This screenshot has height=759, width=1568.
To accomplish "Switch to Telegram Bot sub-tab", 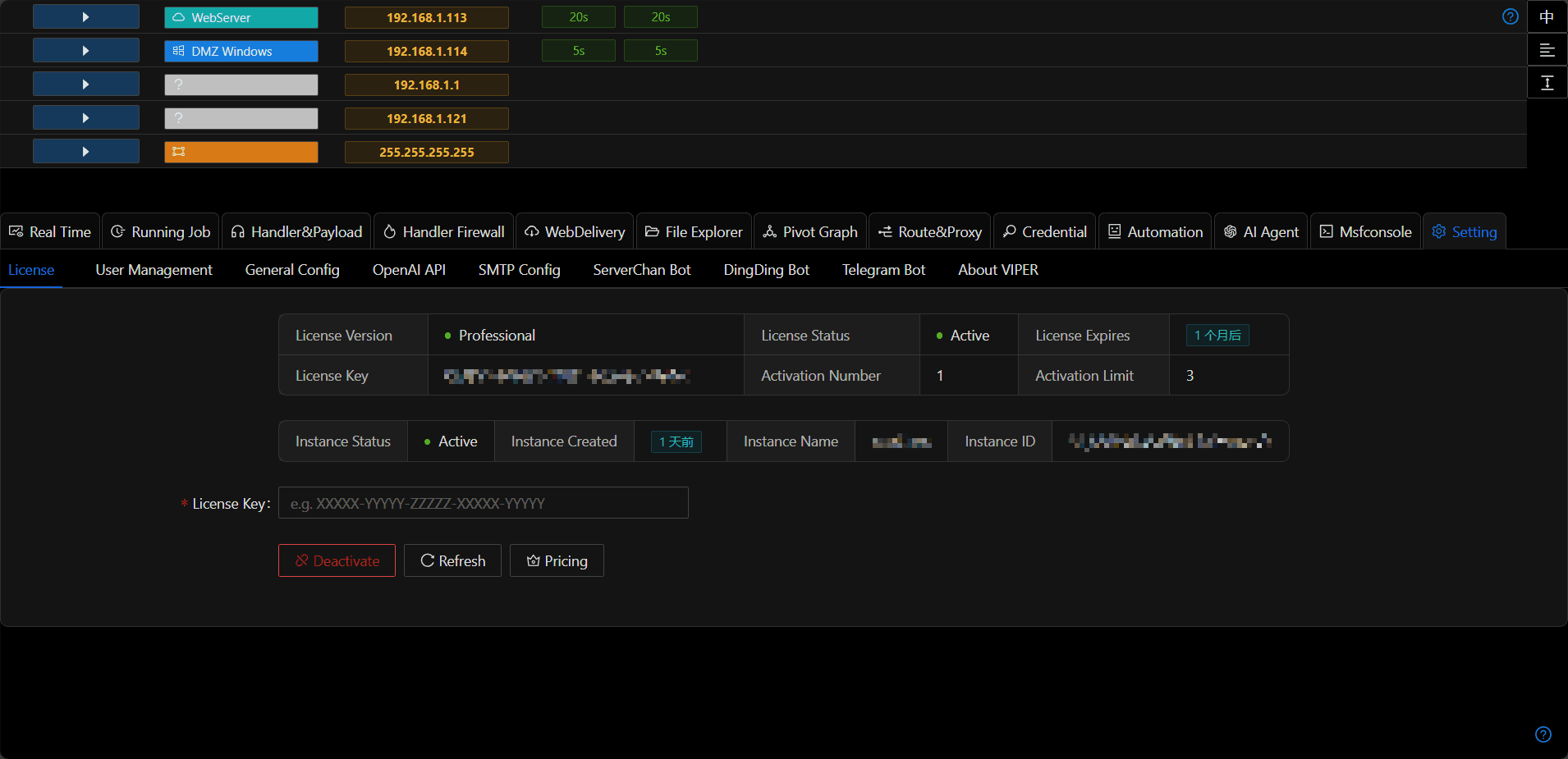I will [x=883, y=270].
